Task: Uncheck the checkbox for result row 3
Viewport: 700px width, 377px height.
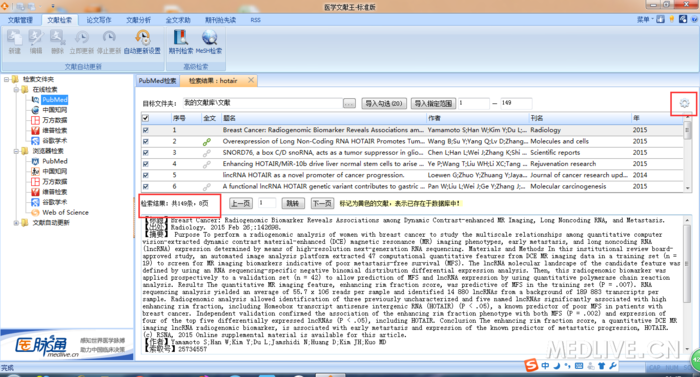Action: [146, 153]
